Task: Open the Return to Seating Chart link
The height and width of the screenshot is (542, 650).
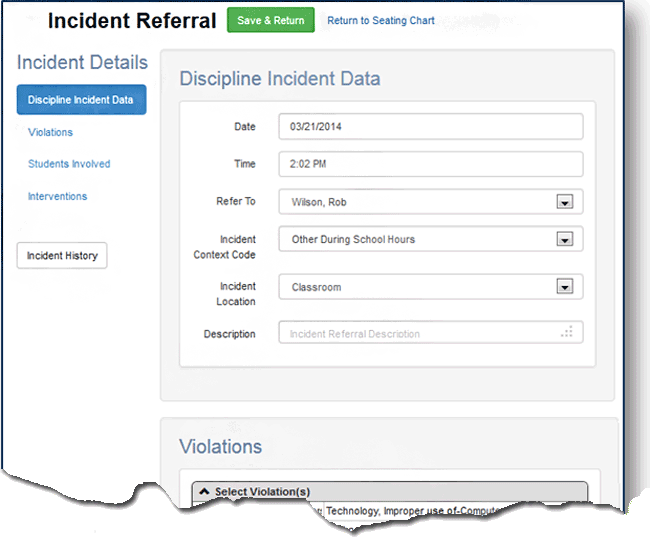Action: coord(381,20)
